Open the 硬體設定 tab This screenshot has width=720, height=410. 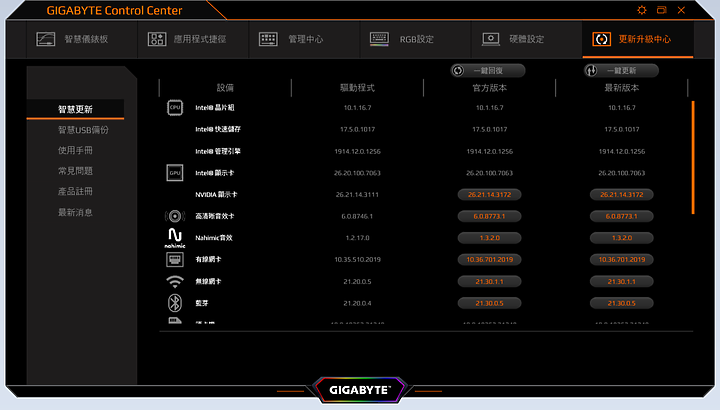pos(527,39)
